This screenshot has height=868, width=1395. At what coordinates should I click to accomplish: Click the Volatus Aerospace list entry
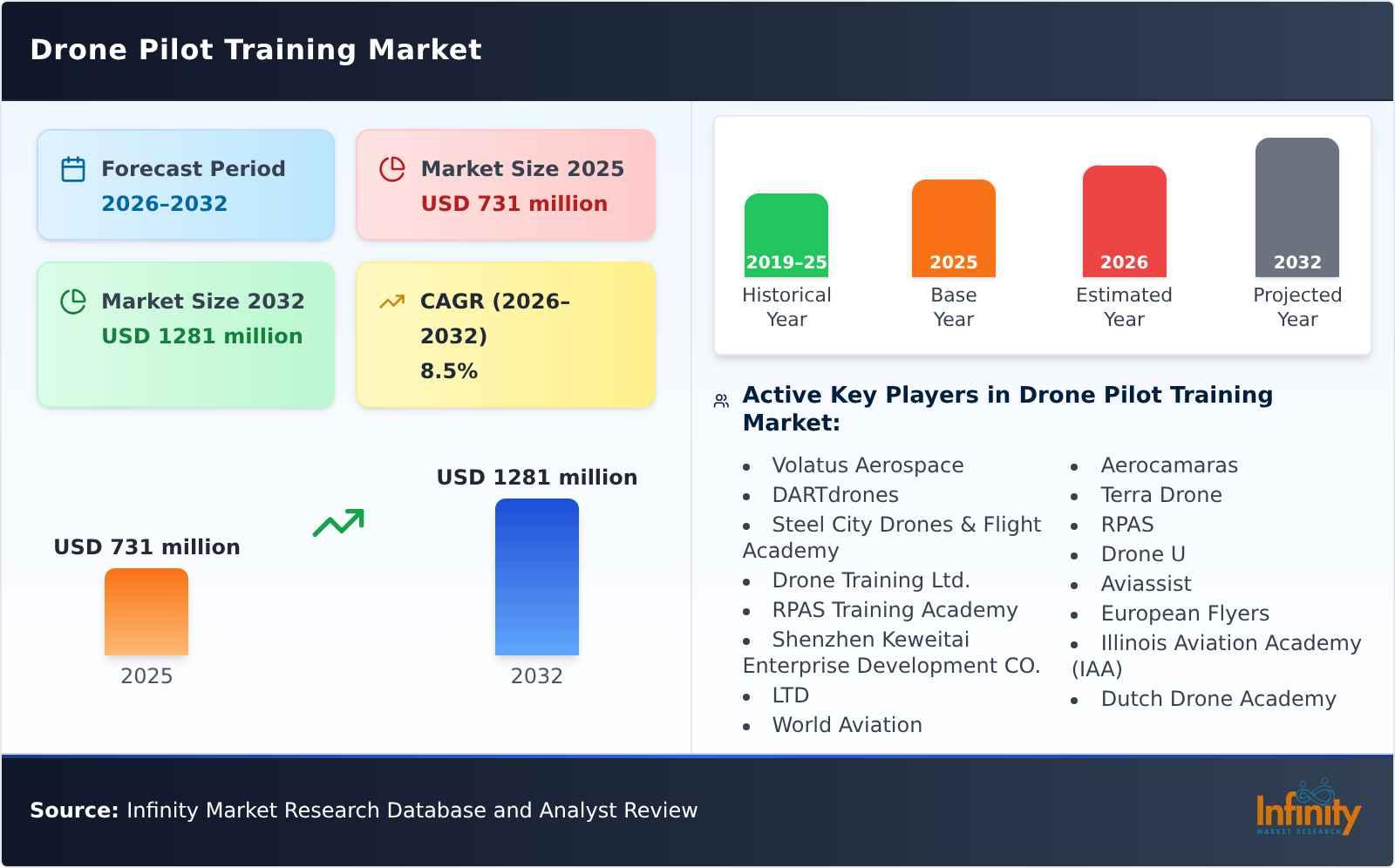[868, 465]
